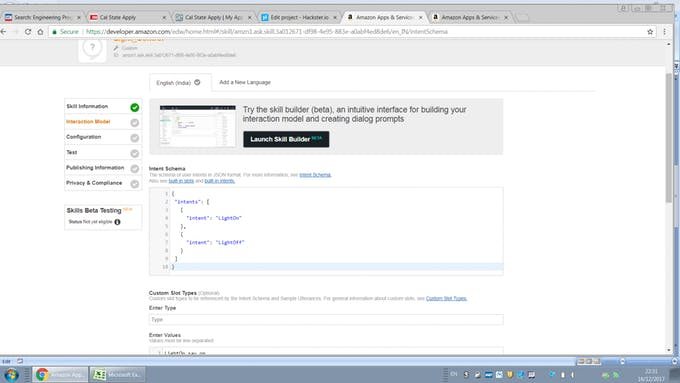
Task: Open the built-in slots link
Action: [181, 181]
